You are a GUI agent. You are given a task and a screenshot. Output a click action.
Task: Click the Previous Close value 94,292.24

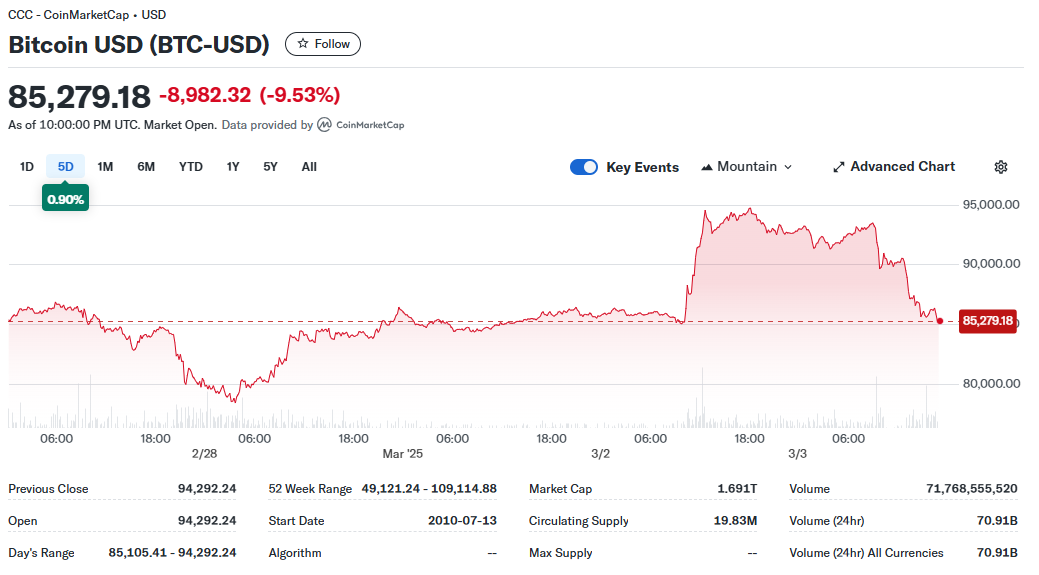click(207, 489)
